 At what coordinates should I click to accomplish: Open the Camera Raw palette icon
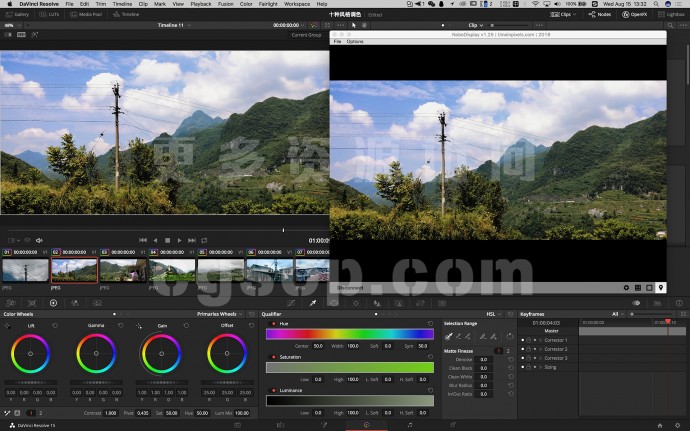point(11,303)
